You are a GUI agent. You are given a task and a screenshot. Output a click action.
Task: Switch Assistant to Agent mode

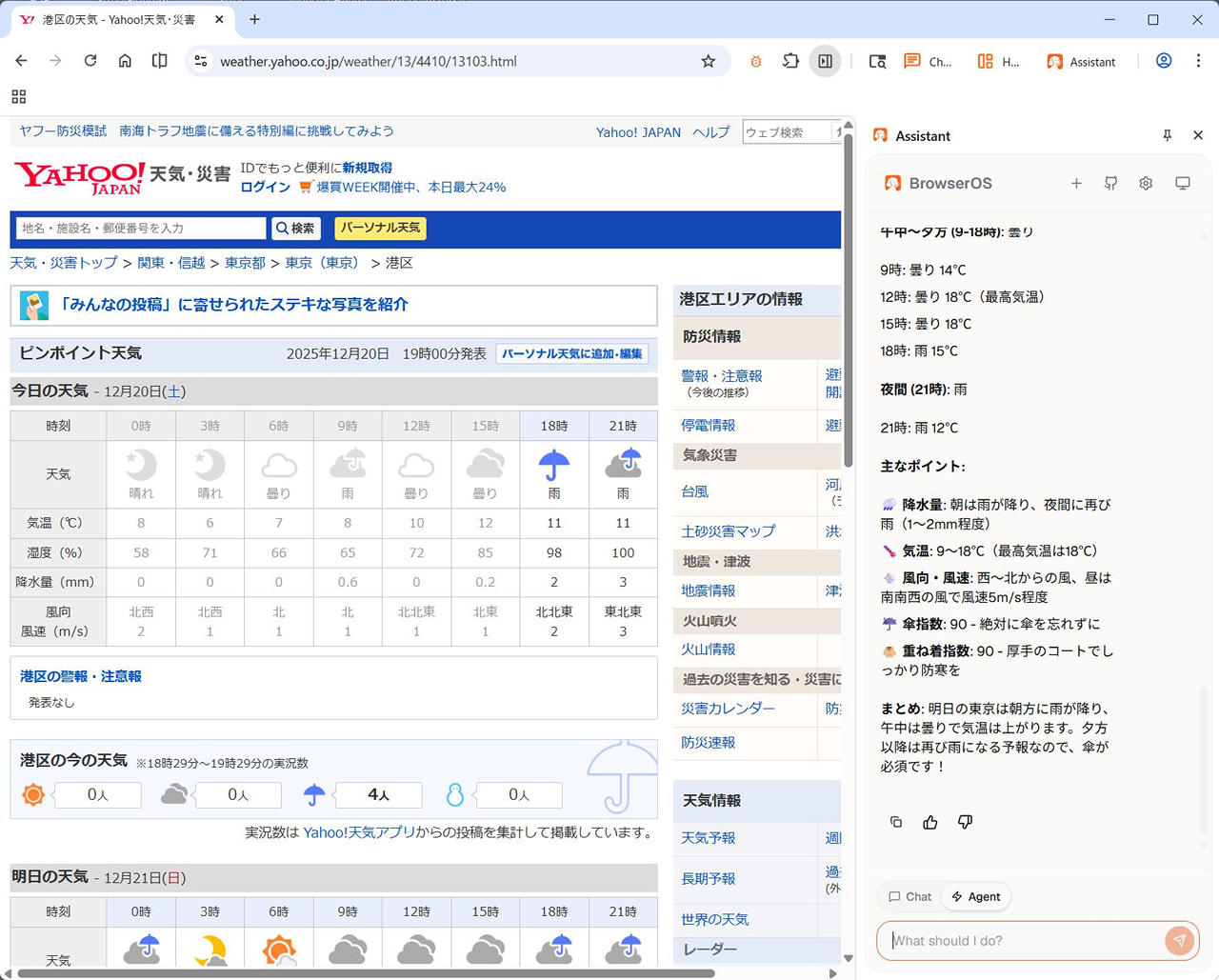(x=976, y=896)
